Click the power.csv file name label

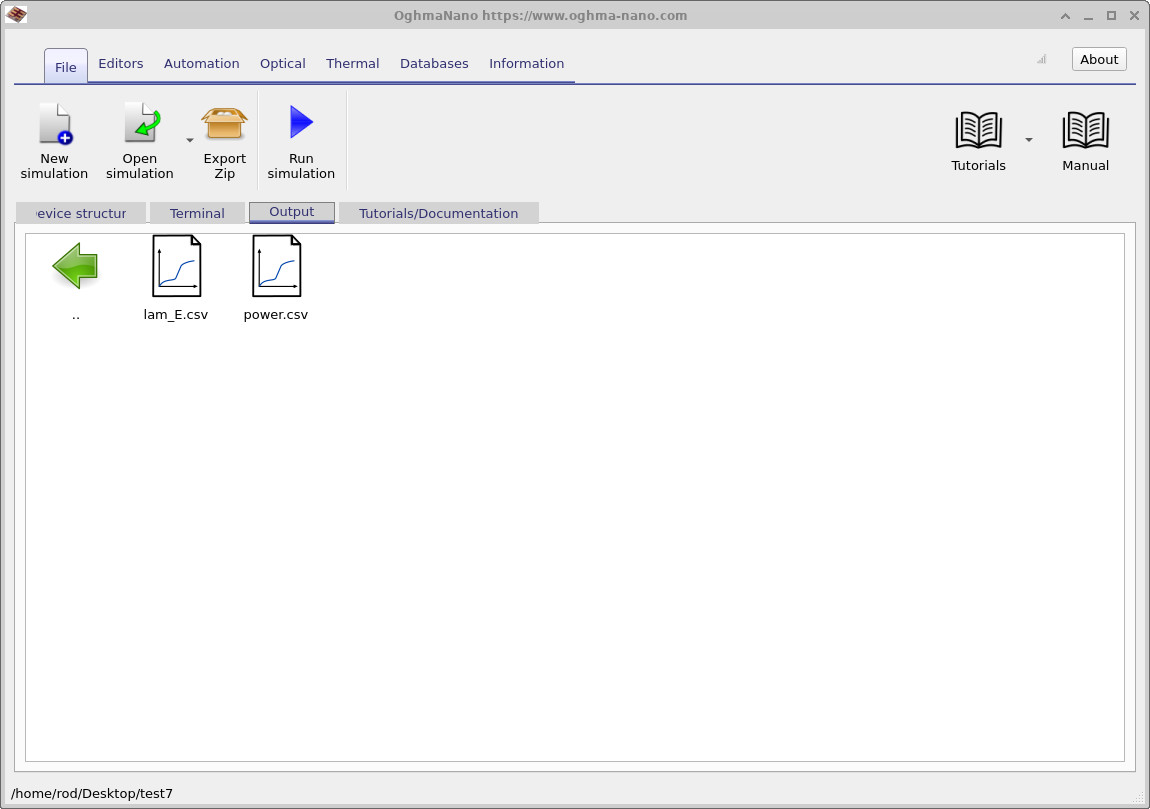click(276, 315)
